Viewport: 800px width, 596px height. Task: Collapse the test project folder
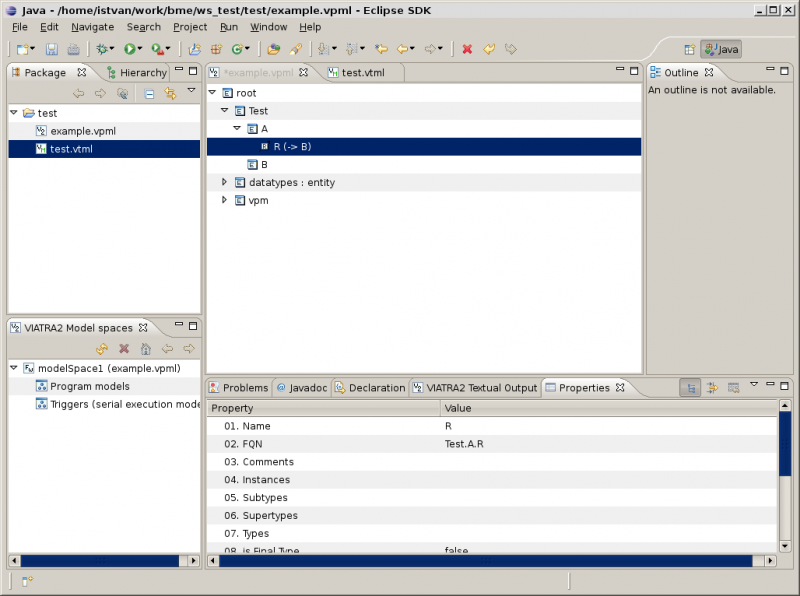click(14, 112)
